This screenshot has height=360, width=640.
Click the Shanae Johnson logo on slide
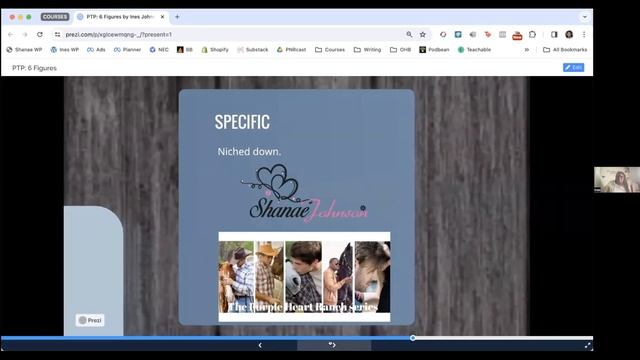coord(304,193)
